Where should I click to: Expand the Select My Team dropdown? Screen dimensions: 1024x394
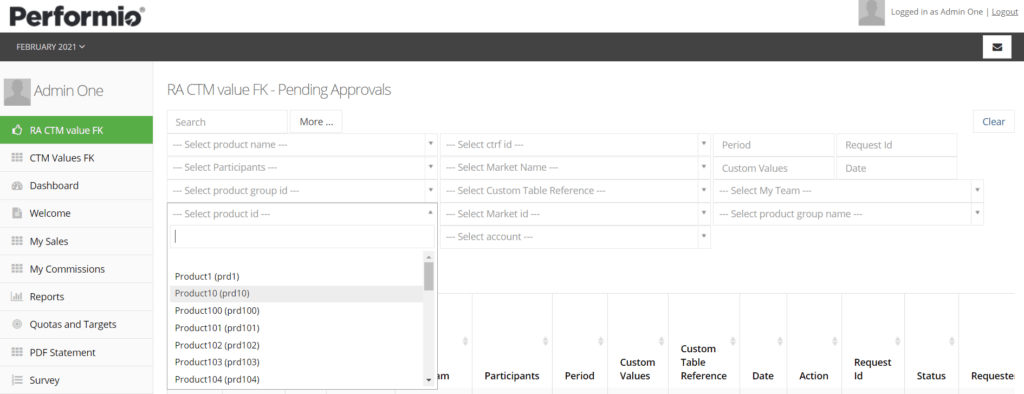point(848,190)
